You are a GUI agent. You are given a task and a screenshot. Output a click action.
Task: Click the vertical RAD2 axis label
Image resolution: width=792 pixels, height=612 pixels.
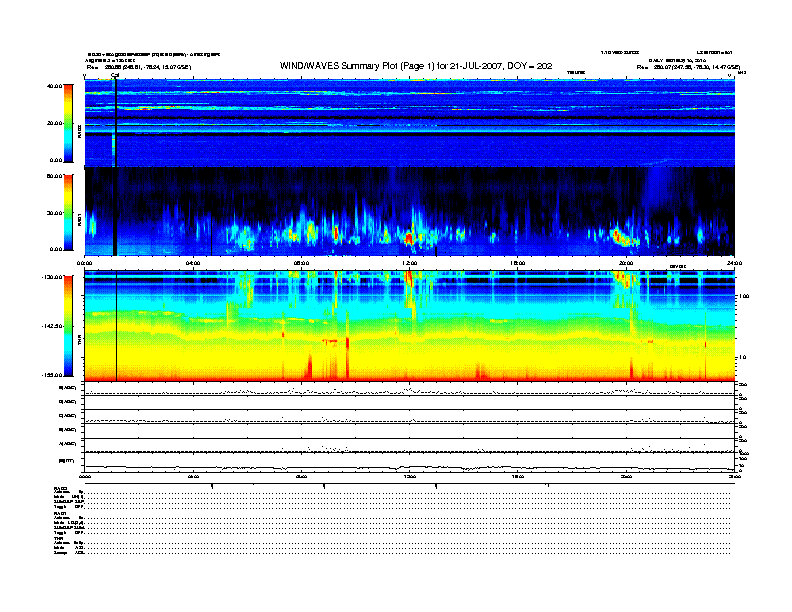click(80, 131)
